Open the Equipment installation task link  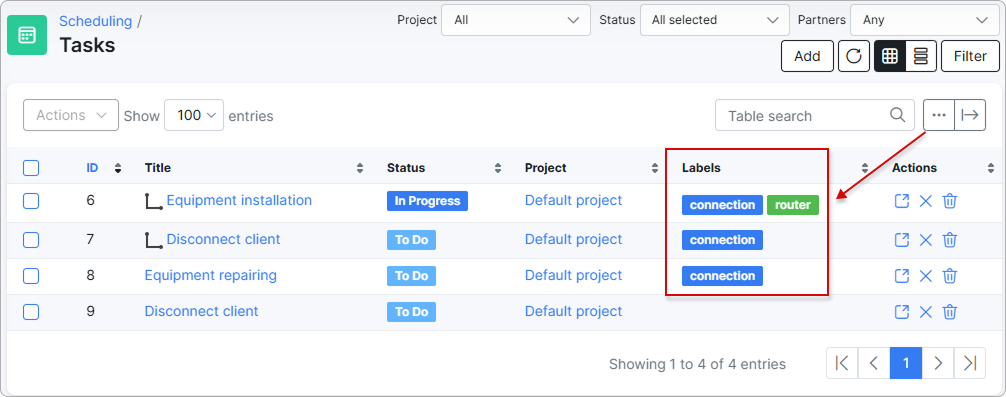click(239, 200)
